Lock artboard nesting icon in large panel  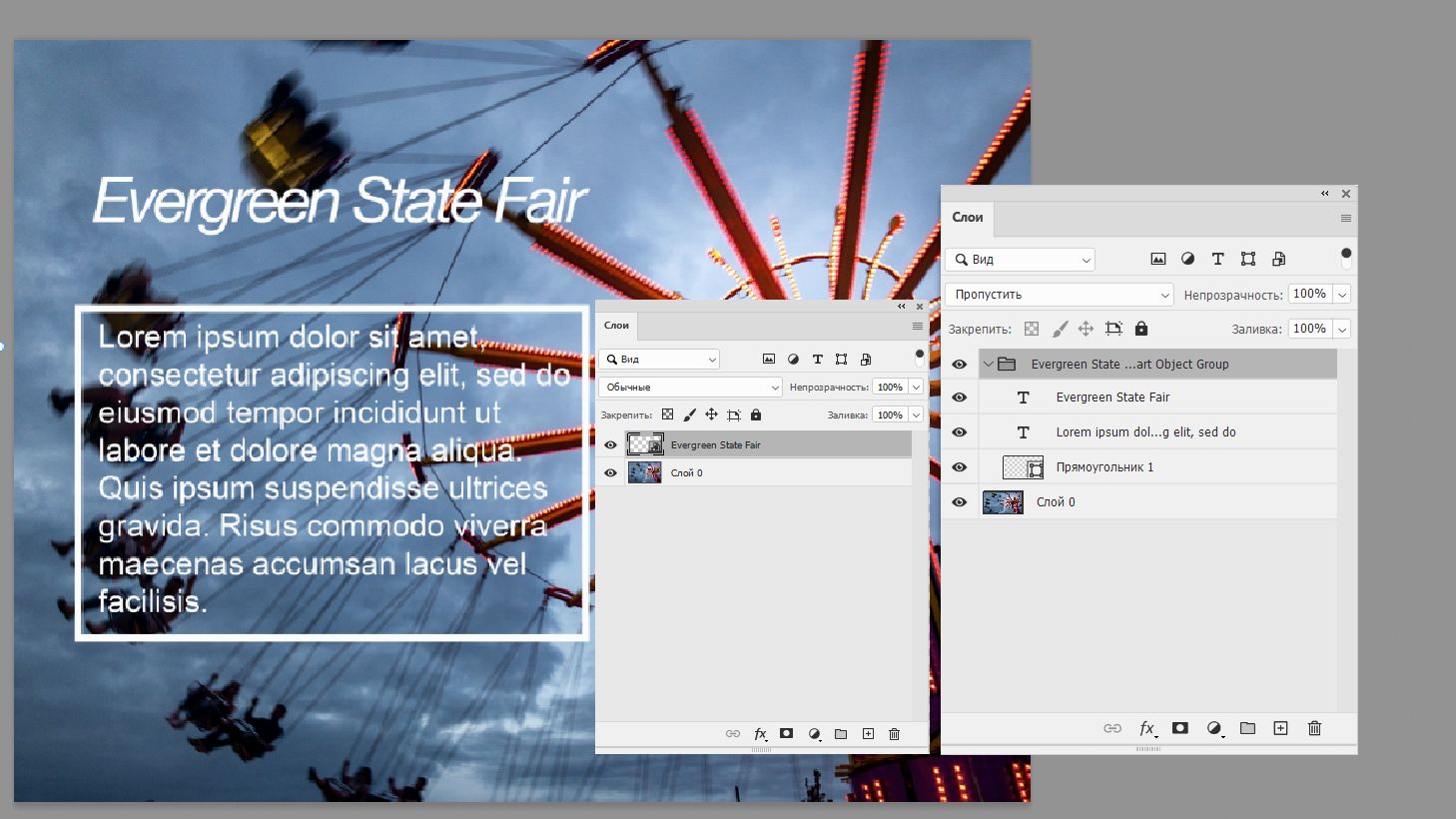click(x=1113, y=329)
